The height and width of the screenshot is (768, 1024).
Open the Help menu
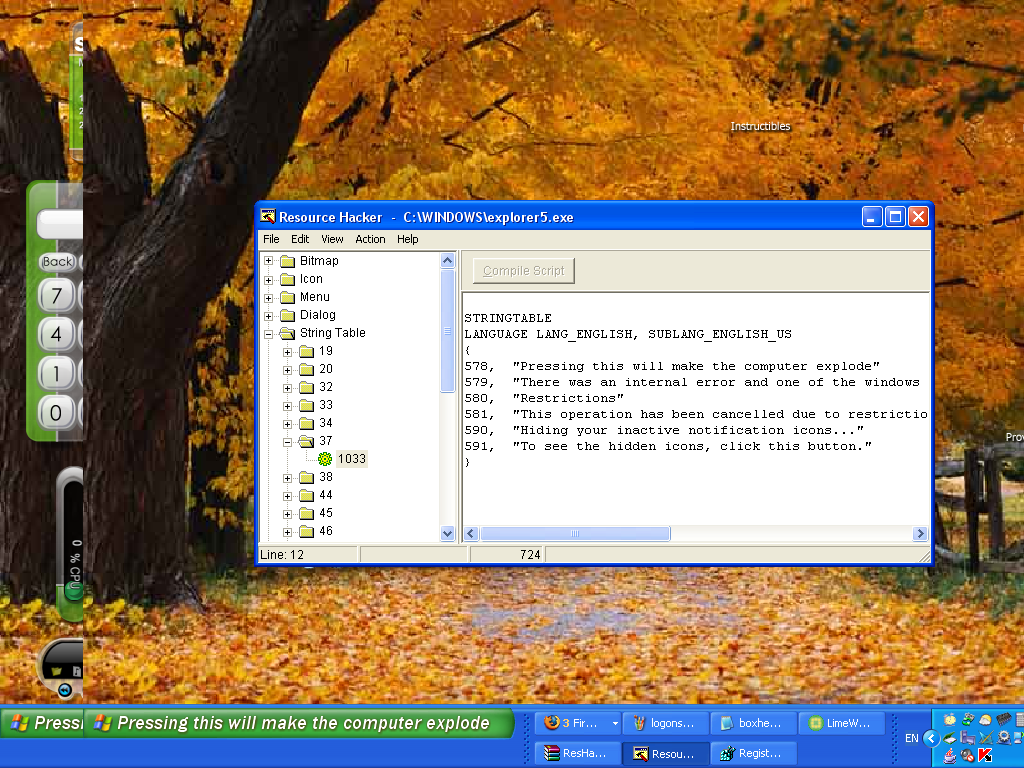408,239
